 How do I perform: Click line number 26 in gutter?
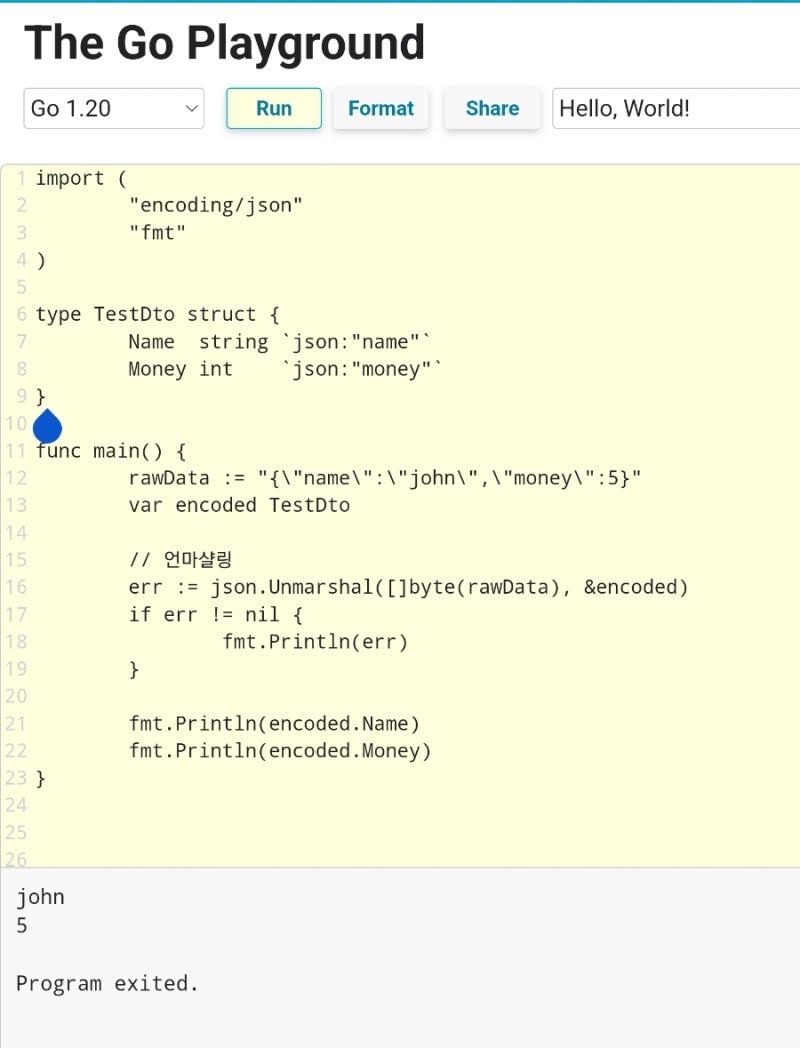pos(16,860)
